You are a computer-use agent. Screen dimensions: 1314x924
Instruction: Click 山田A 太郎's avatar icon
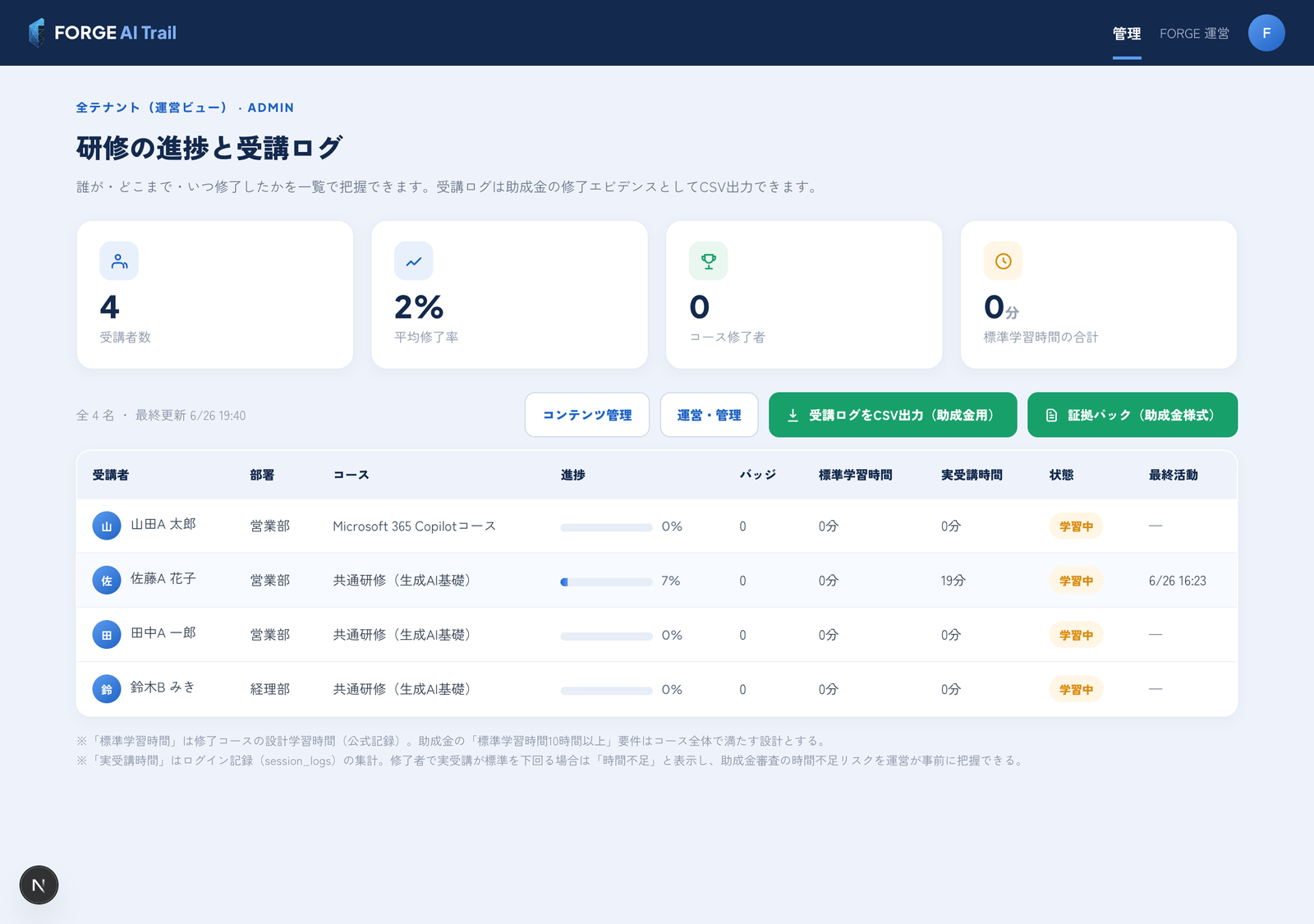click(x=107, y=526)
